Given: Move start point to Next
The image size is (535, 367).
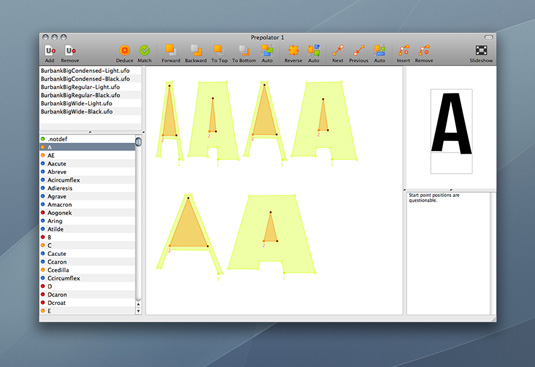Looking at the screenshot, I should pos(338,50).
